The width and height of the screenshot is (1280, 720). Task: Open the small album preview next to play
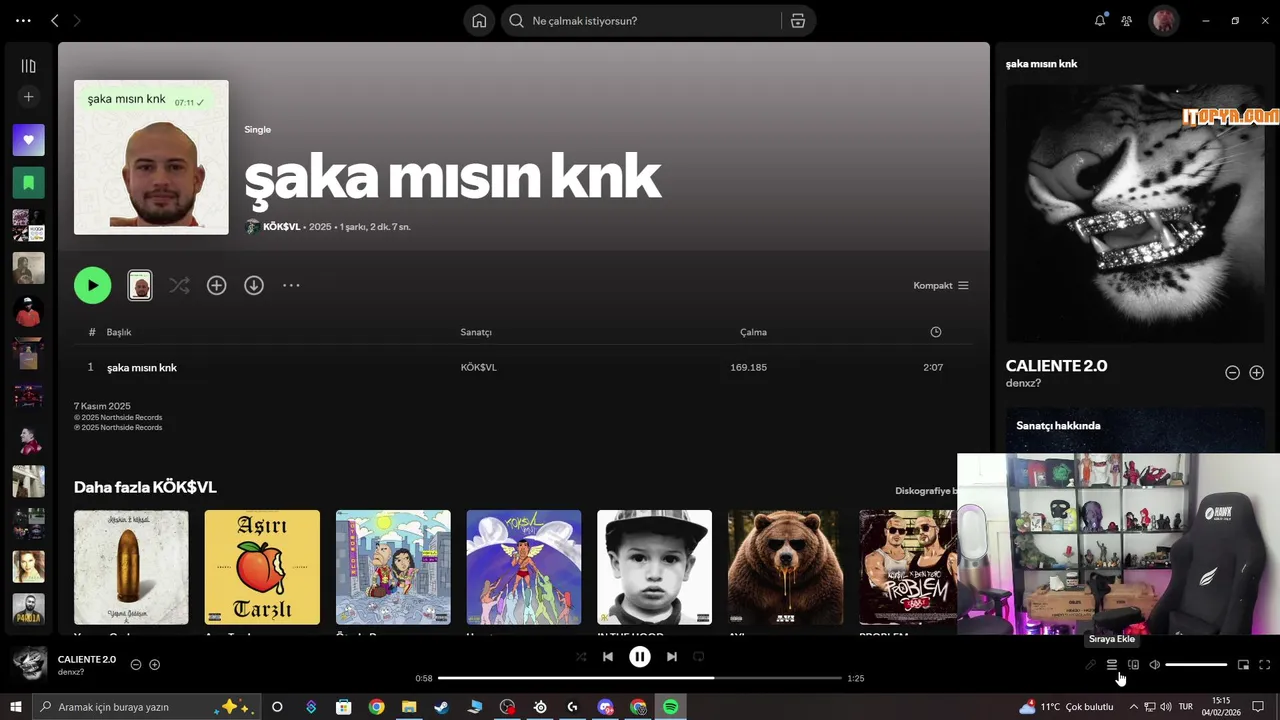pyautogui.click(x=140, y=285)
